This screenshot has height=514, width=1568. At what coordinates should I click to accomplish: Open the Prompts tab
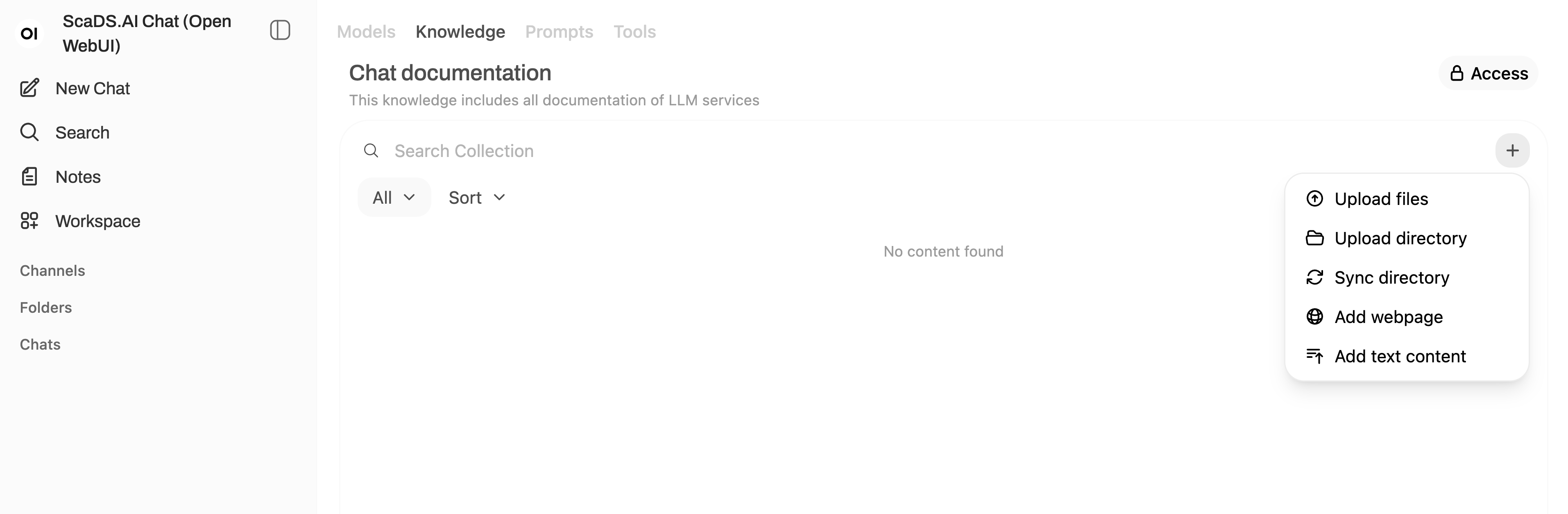[x=559, y=32]
